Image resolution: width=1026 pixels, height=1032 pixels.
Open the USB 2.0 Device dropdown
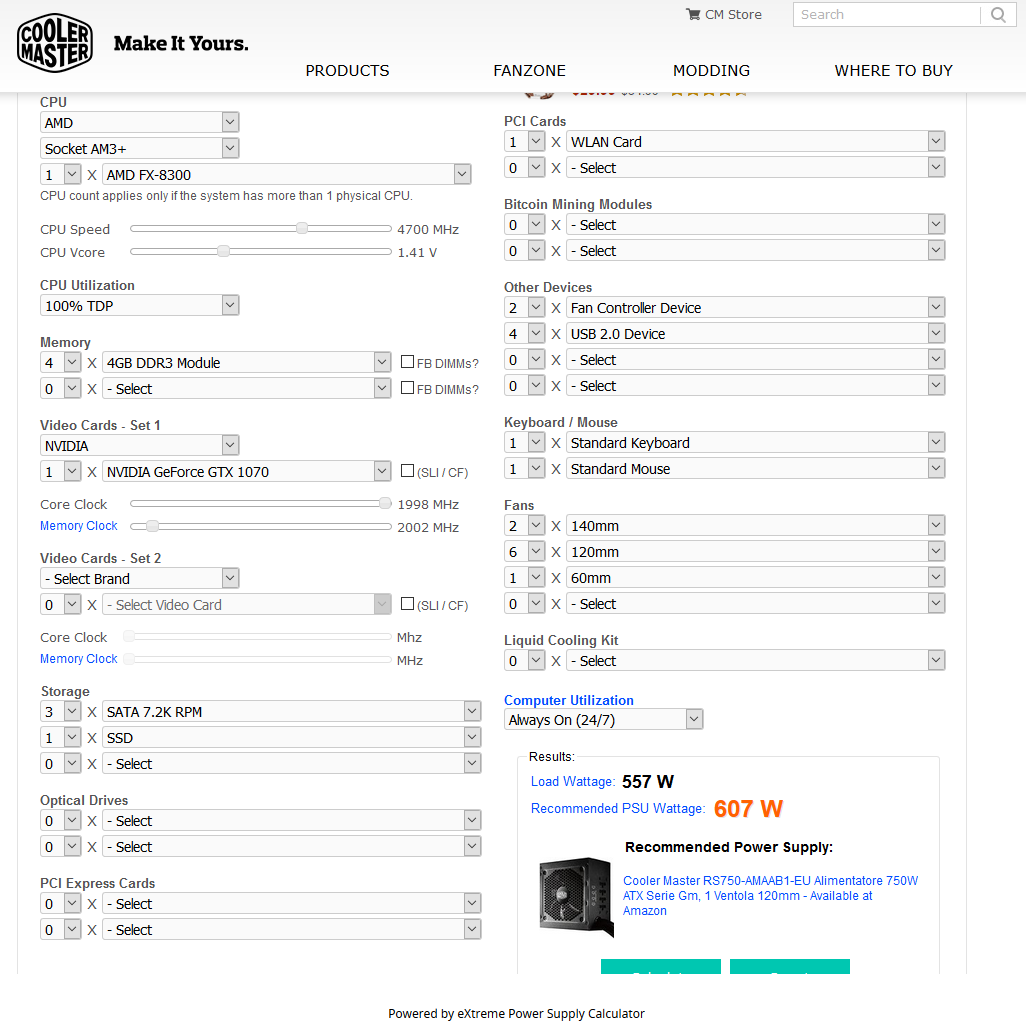click(756, 334)
